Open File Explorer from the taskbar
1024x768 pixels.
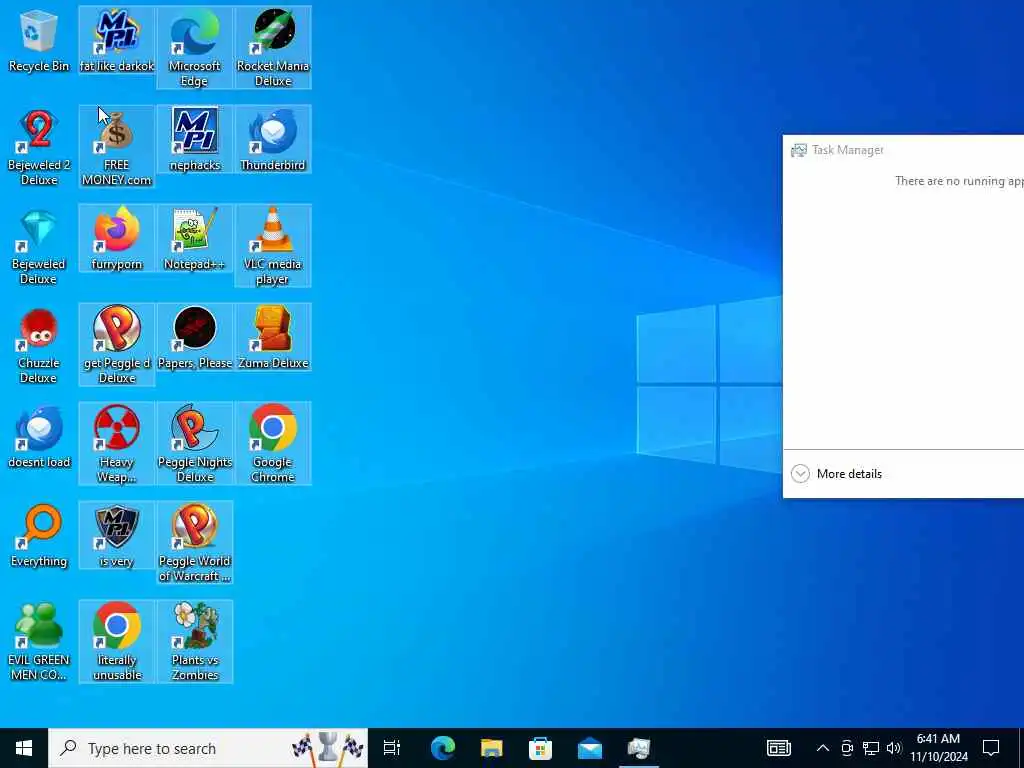[x=491, y=748]
